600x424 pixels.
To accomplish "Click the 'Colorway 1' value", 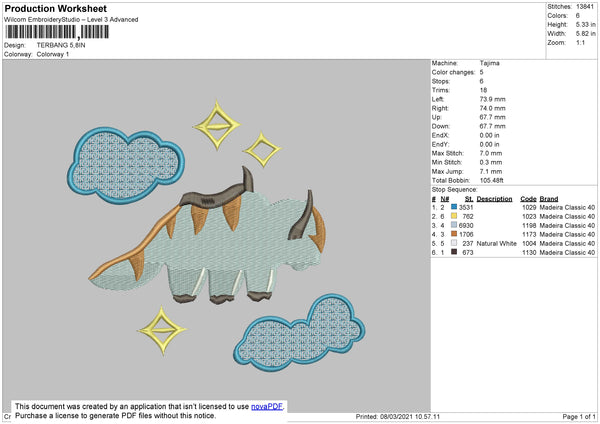I will point(53,54).
